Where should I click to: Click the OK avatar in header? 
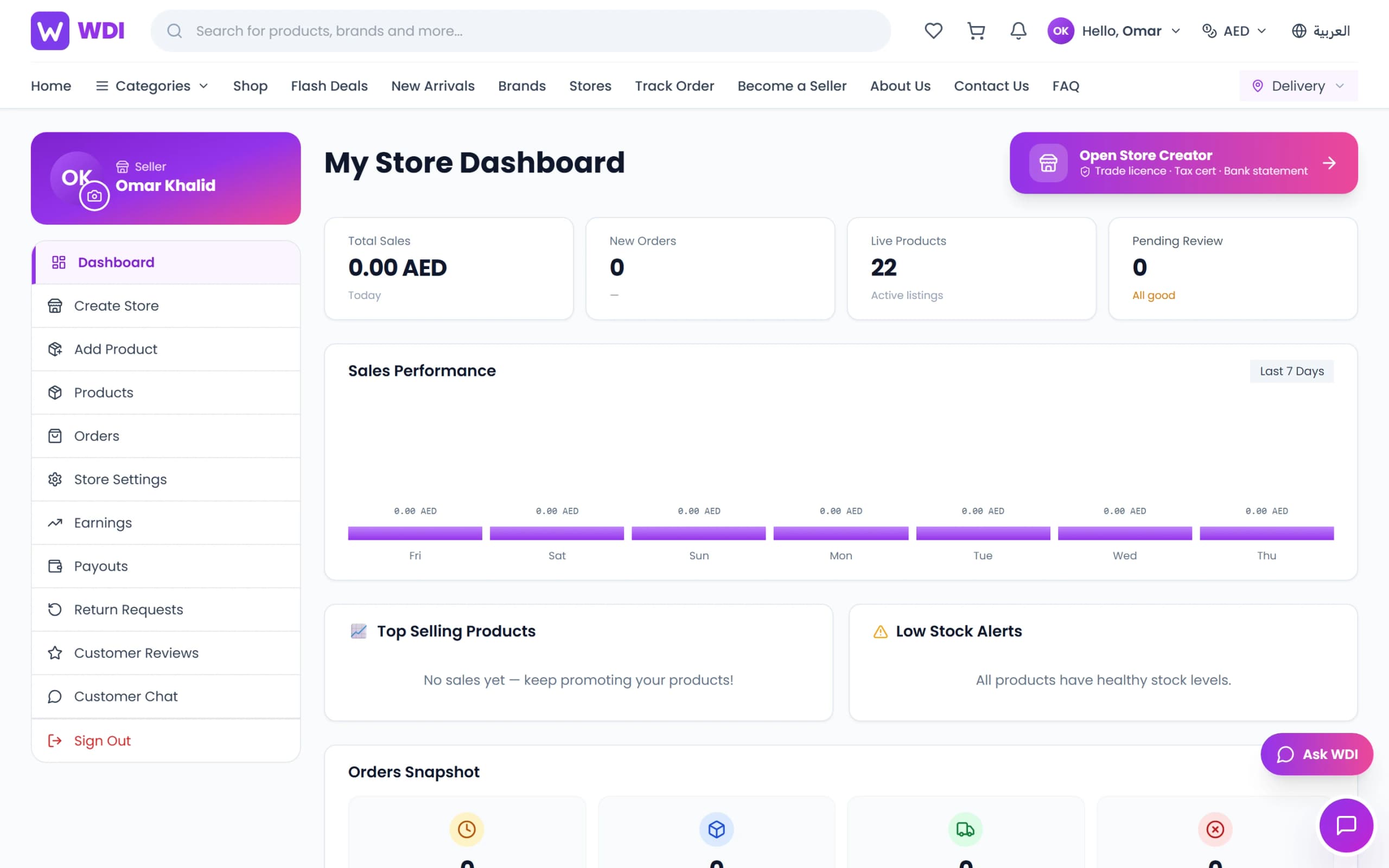click(x=1060, y=31)
